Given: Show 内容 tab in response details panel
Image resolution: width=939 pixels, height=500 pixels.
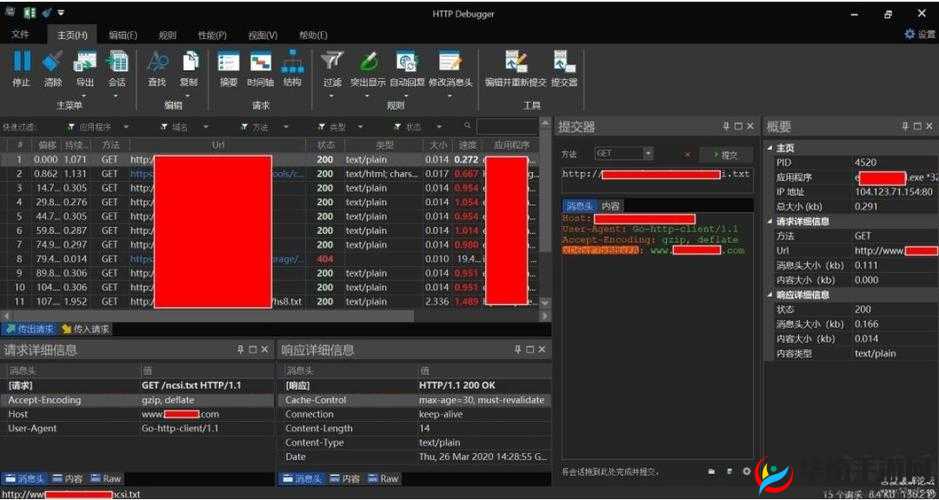Looking at the screenshot, I should (x=345, y=478).
